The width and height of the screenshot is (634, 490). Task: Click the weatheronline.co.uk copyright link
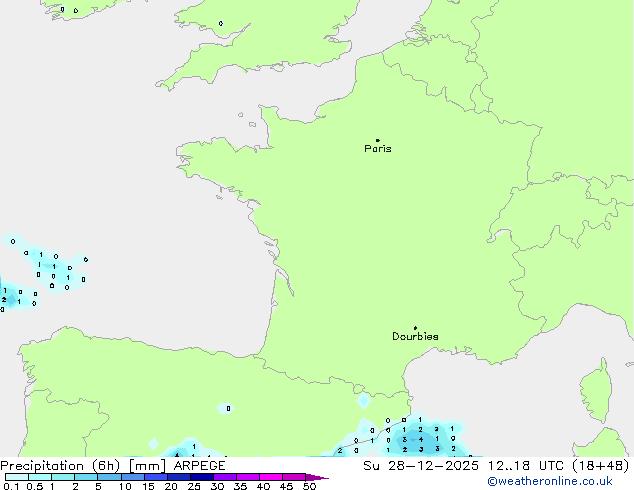pos(550,481)
